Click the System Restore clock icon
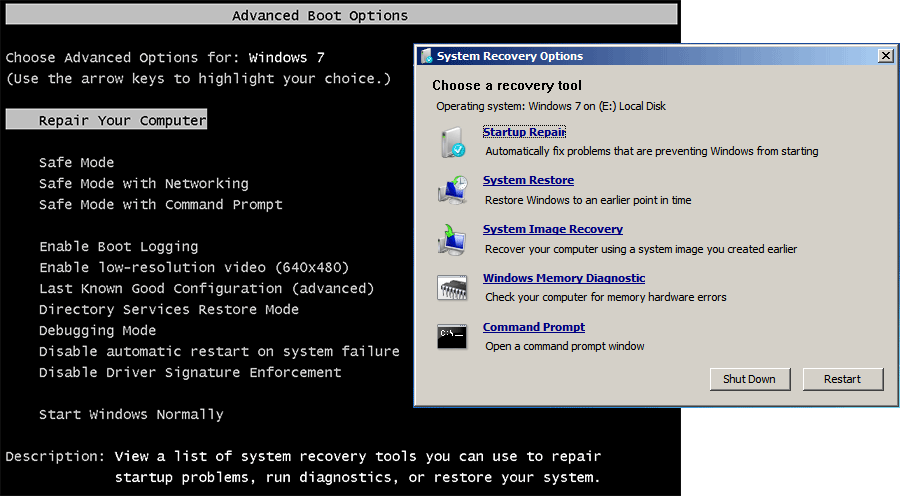This screenshot has height=496, width=900. tap(453, 191)
